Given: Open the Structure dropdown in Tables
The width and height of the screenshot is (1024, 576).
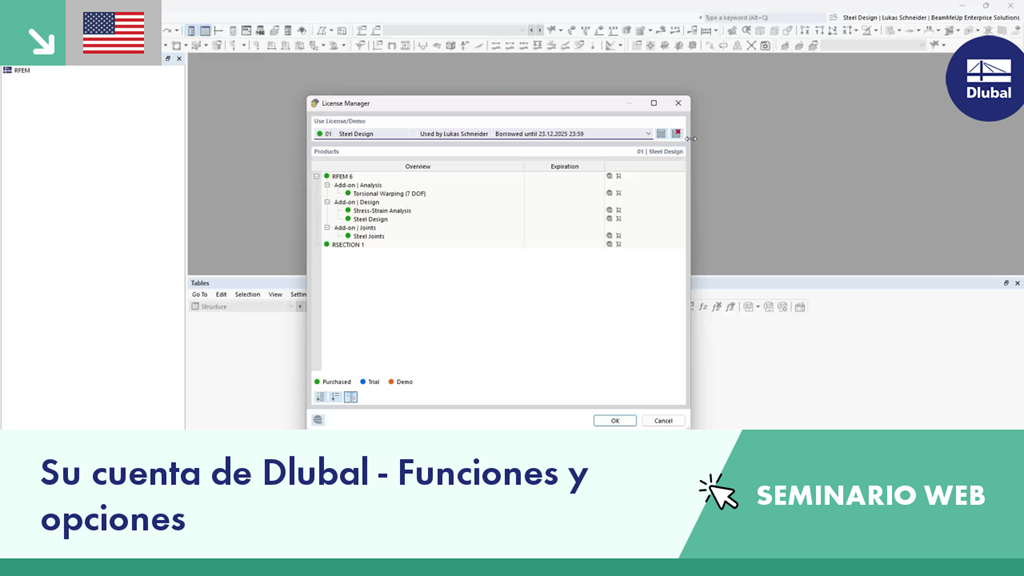Looking at the screenshot, I should (242, 306).
